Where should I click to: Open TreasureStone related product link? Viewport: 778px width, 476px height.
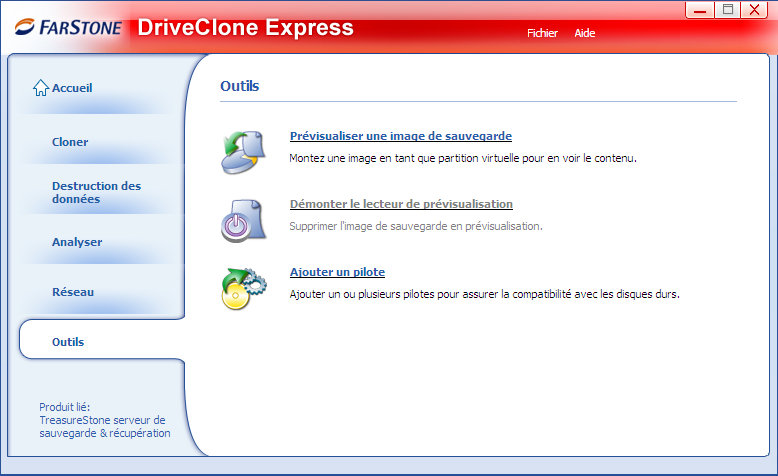(x=105, y=420)
